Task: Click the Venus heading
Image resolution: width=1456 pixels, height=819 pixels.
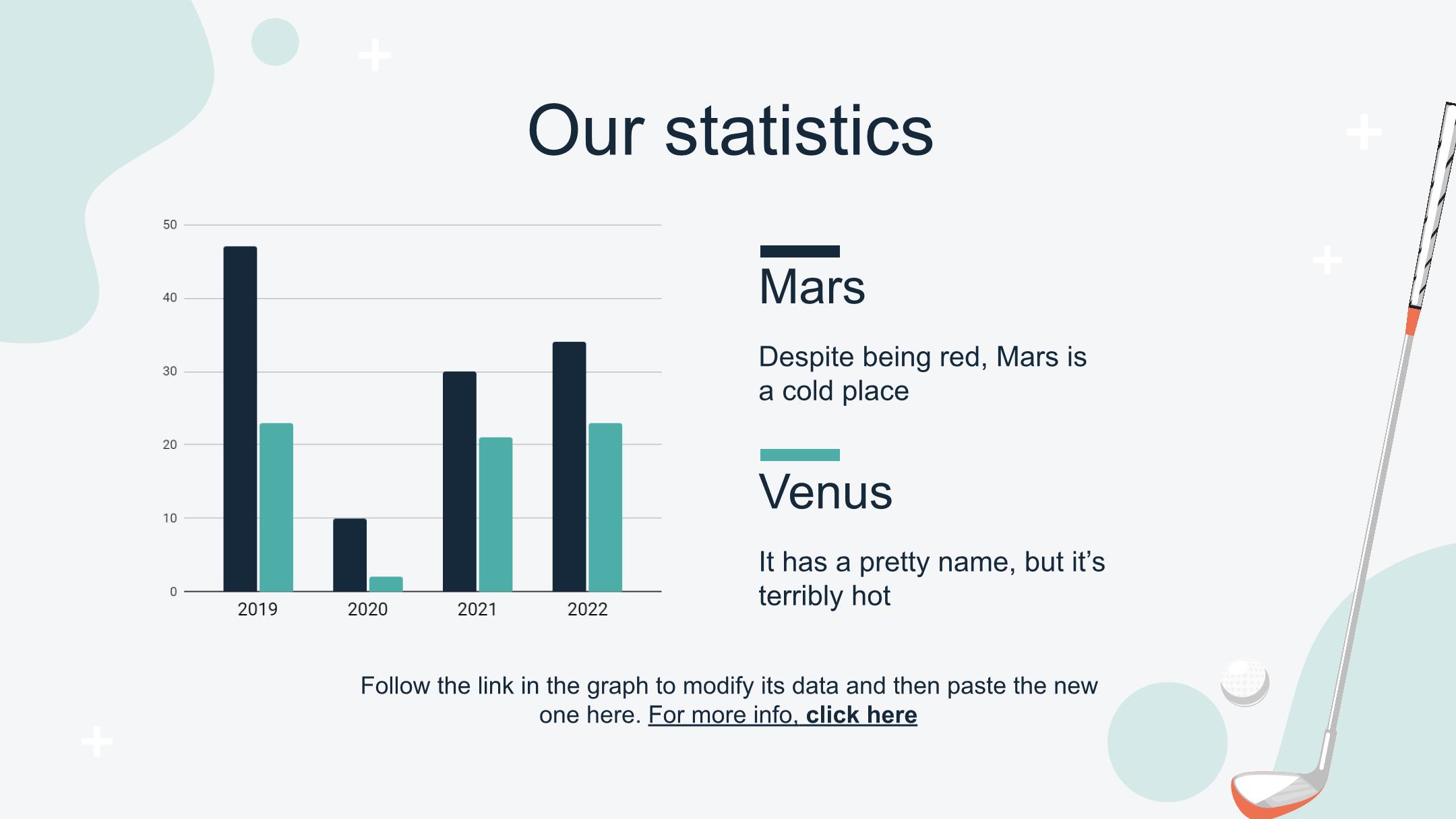Action: 826,491
